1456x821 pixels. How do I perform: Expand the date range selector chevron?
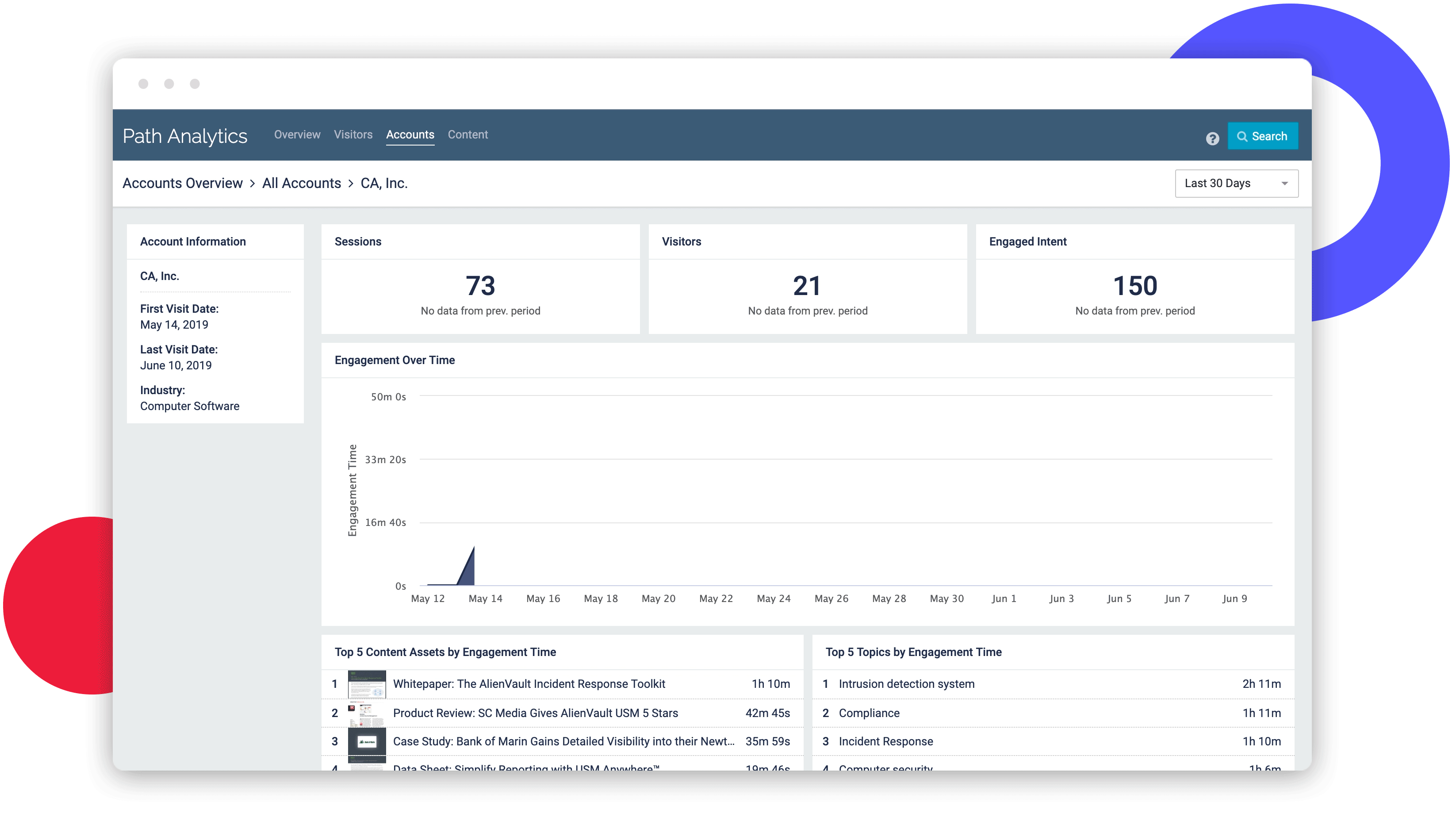(1284, 183)
